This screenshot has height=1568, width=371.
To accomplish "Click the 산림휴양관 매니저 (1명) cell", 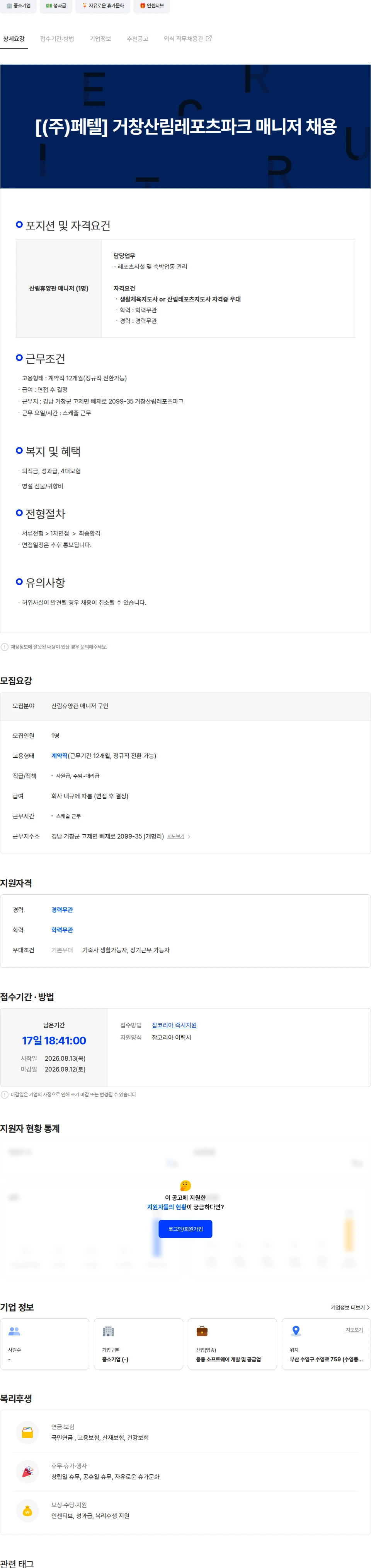I will 59,289.
